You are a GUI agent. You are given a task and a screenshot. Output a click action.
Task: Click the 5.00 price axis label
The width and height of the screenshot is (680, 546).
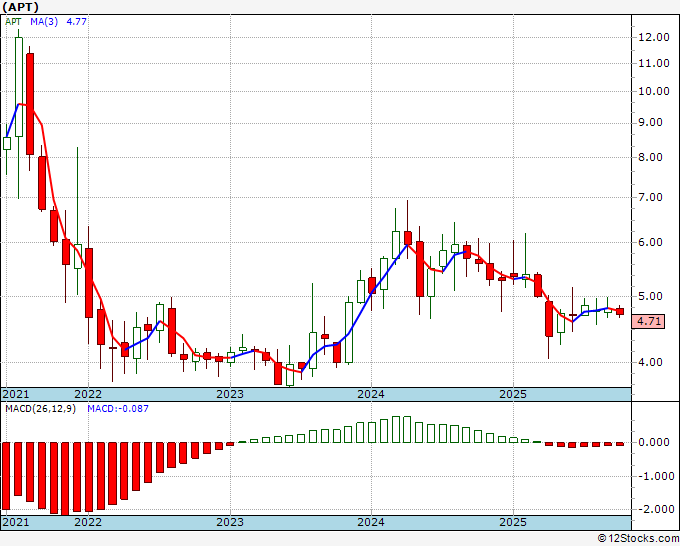[651, 297]
